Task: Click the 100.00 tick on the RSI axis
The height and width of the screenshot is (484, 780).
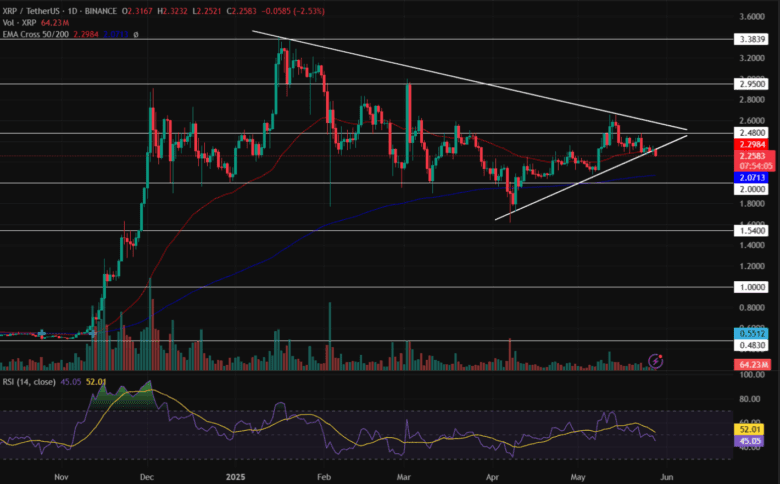Action: 753,375
